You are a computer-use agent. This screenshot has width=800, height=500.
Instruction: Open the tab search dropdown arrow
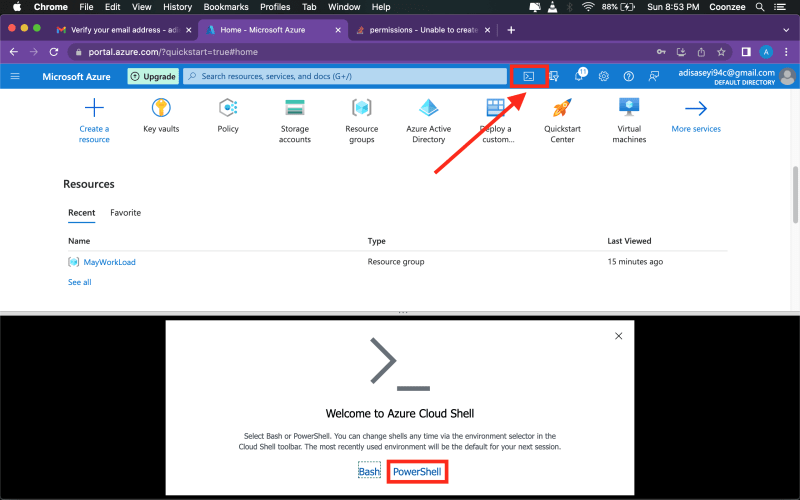[x=786, y=30]
